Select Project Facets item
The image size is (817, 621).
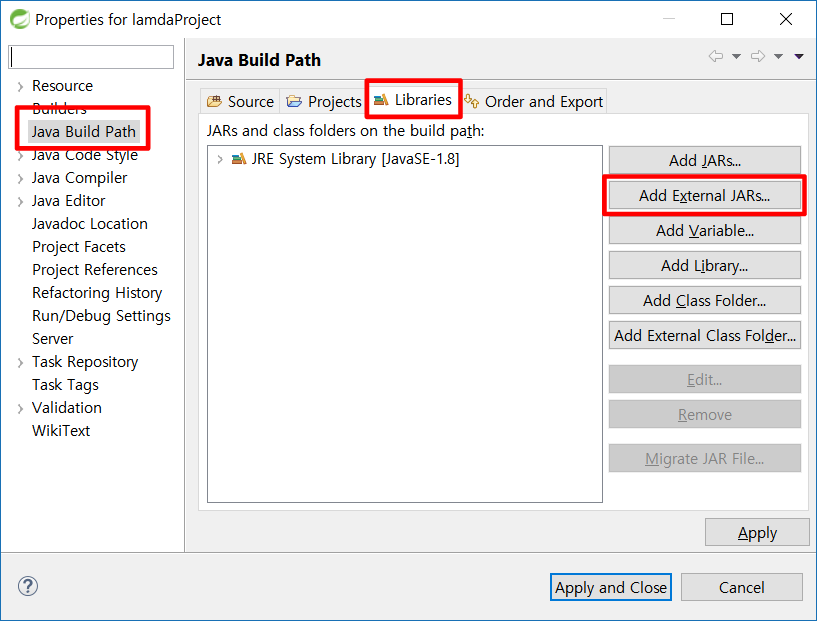point(79,246)
